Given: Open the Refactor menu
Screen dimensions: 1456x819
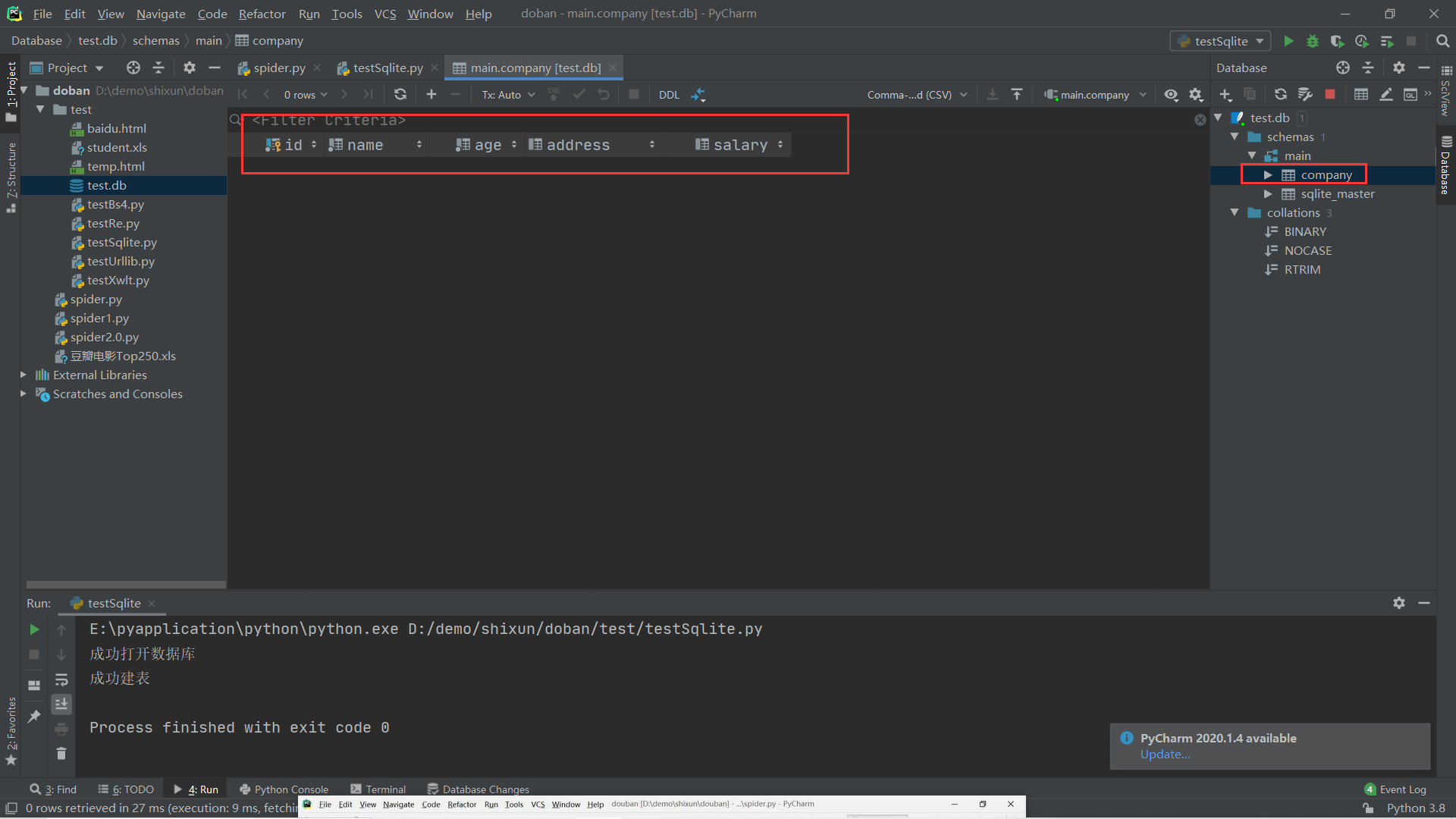Looking at the screenshot, I should (262, 14).
